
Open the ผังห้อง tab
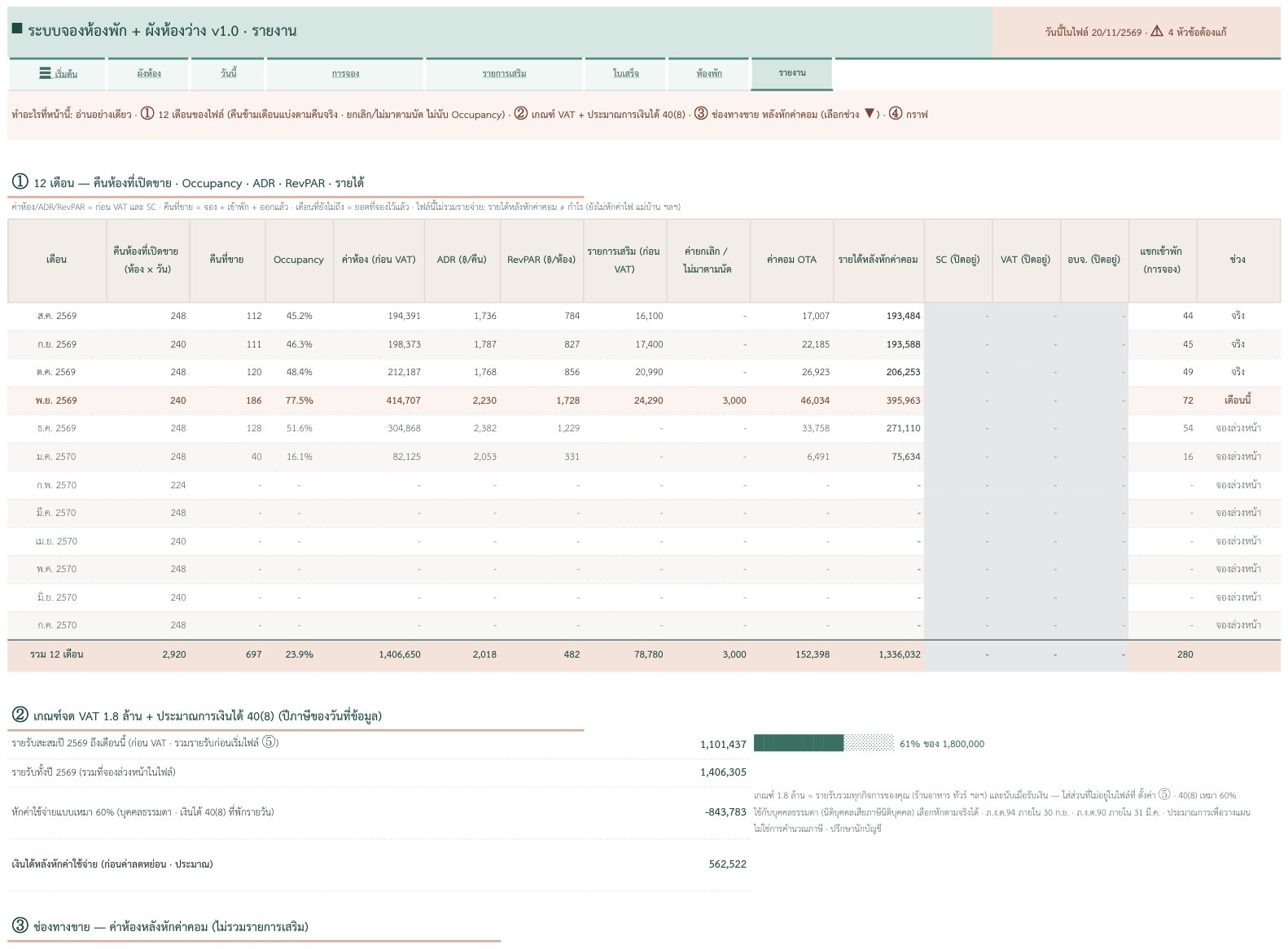(x=148, y=74)
